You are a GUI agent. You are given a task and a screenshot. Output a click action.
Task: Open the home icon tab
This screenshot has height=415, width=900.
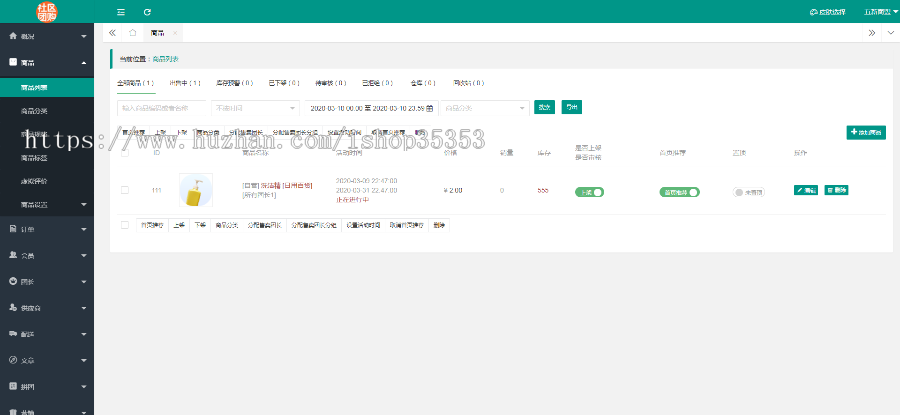pos(133,33)
